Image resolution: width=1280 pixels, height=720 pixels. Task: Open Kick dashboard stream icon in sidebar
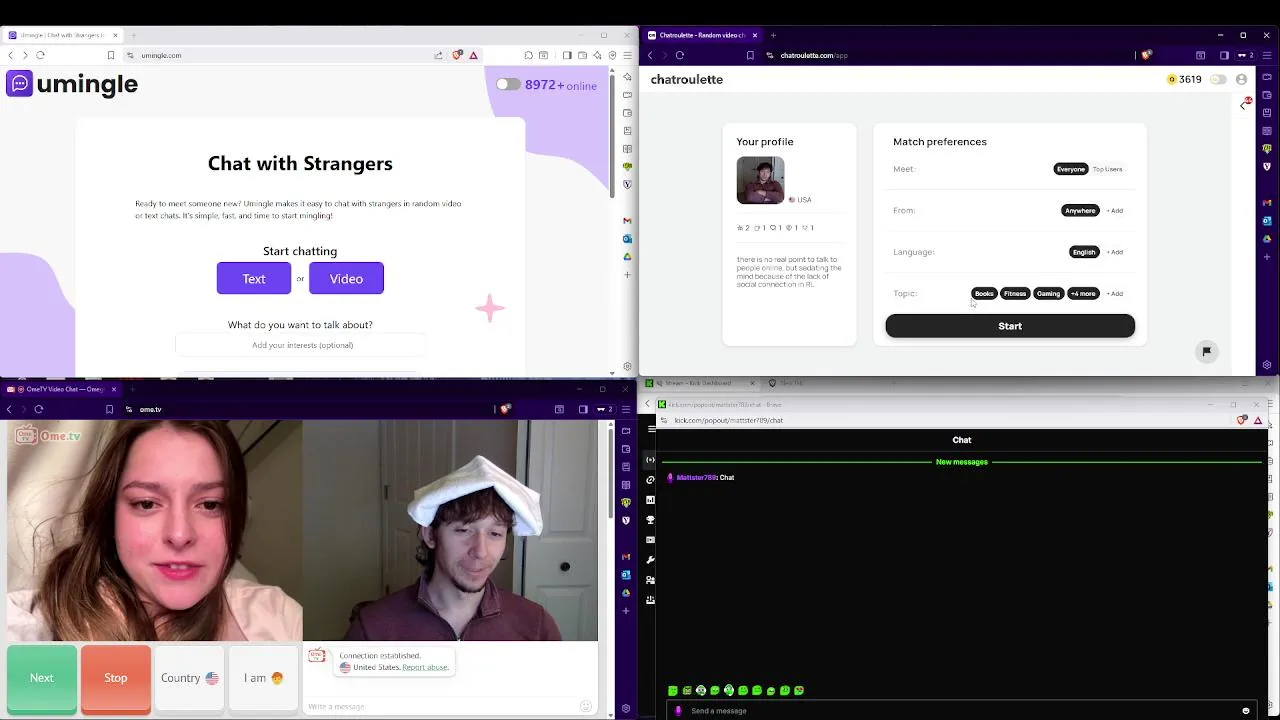click(x=651, y=460)
